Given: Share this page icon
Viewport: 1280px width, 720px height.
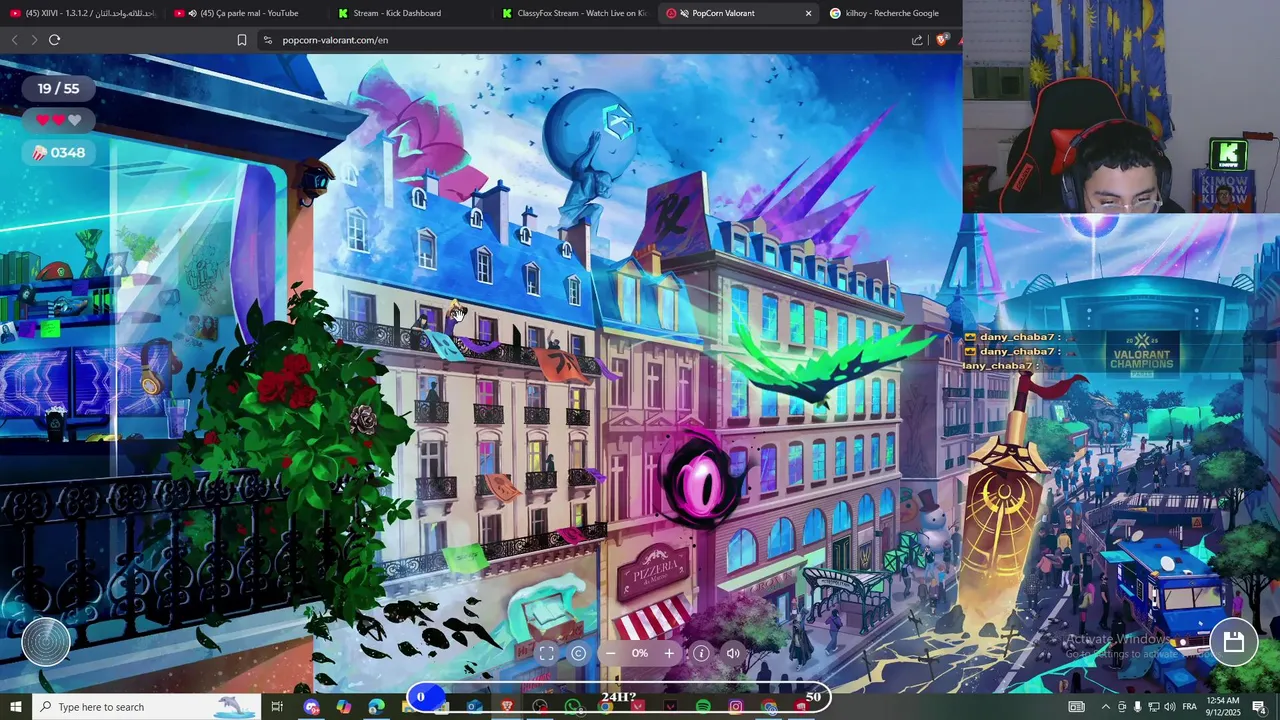Looking at the screenshot, I should [x=917, y=40].
